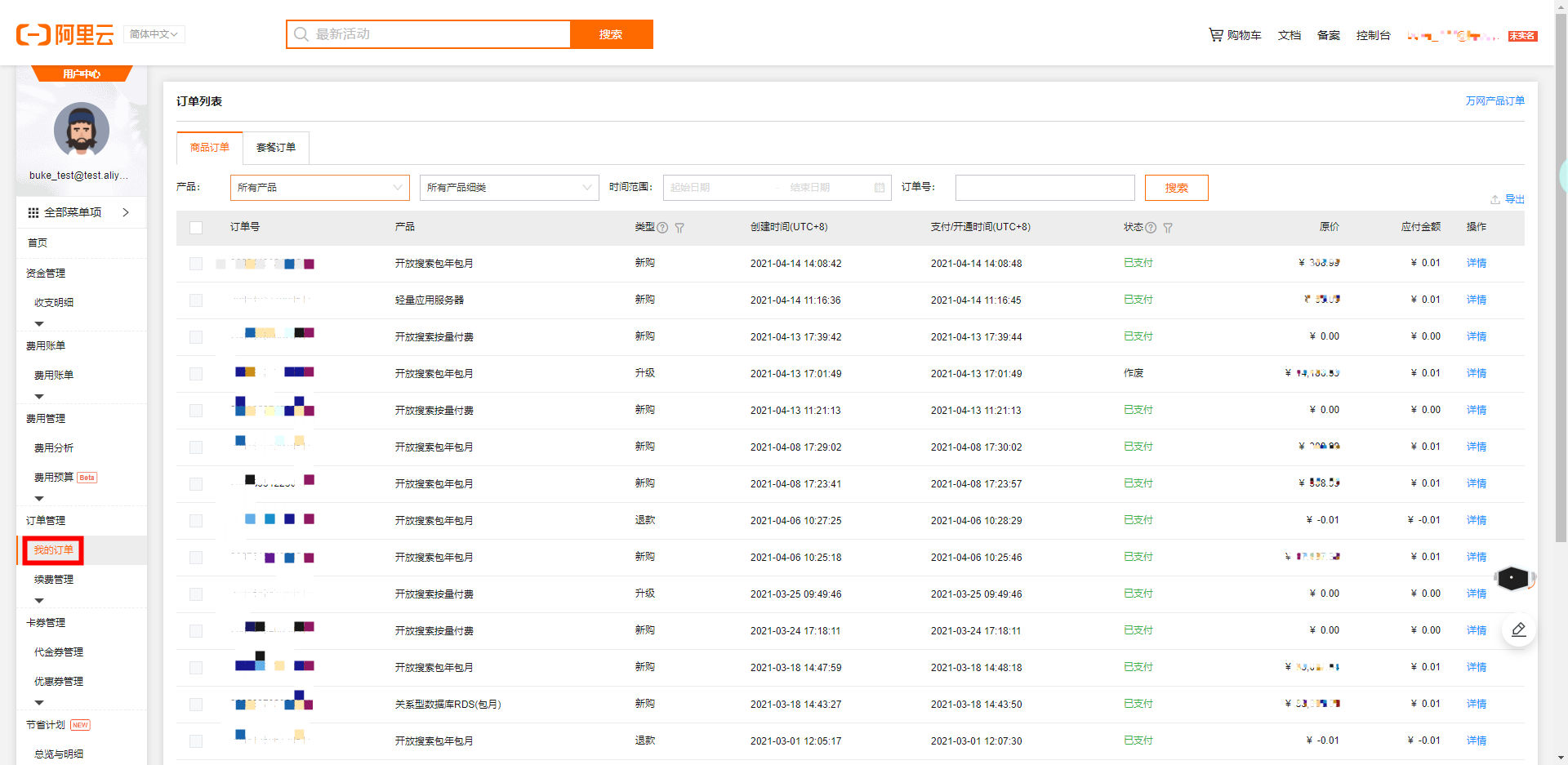Click the floating edit feedback pencil icon
Screen dimensions: 1568x765
1518,629
